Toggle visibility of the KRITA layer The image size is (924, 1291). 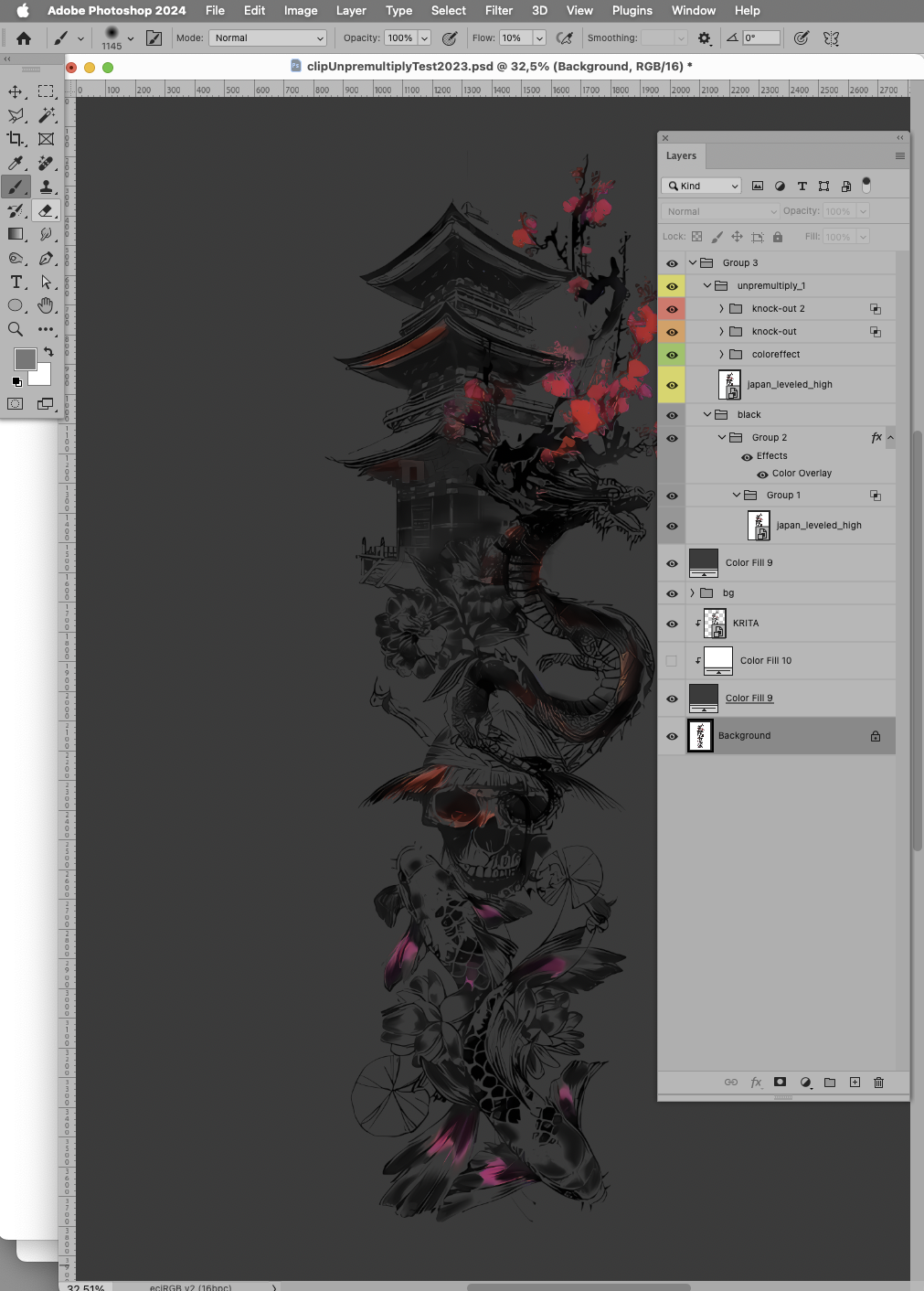(x=672, y=623)
